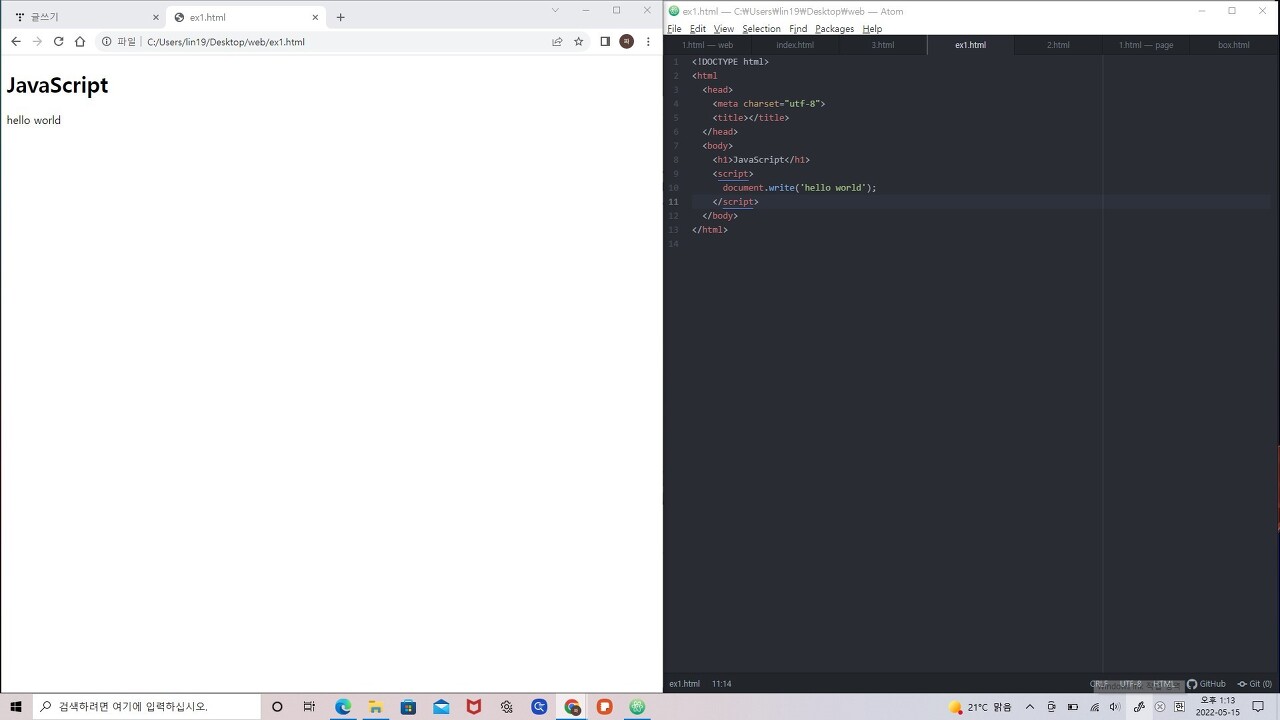Viewport: 1280px width, 720px height.
Task: Open volume control in system tray
Action: click(x=1115, y=707)
